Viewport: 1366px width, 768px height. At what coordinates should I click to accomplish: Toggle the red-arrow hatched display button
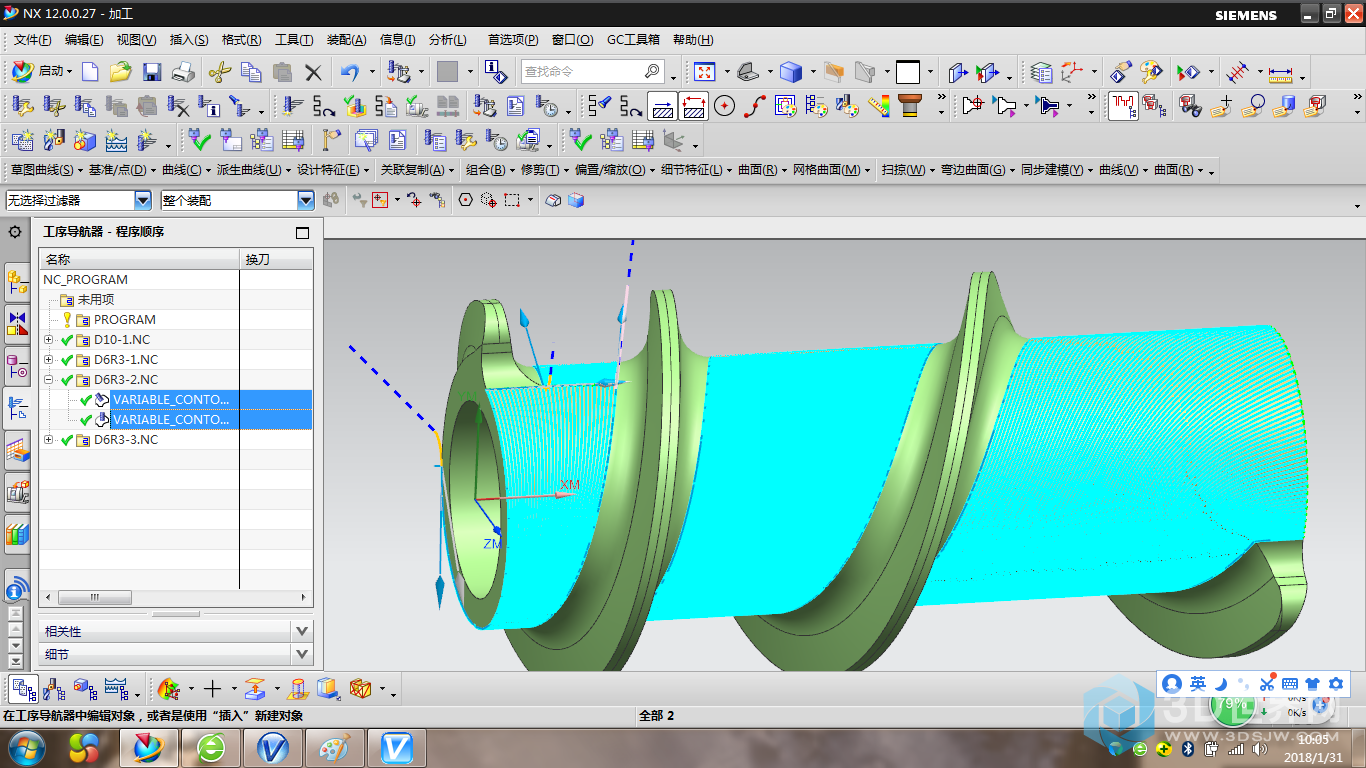[694, 105]
